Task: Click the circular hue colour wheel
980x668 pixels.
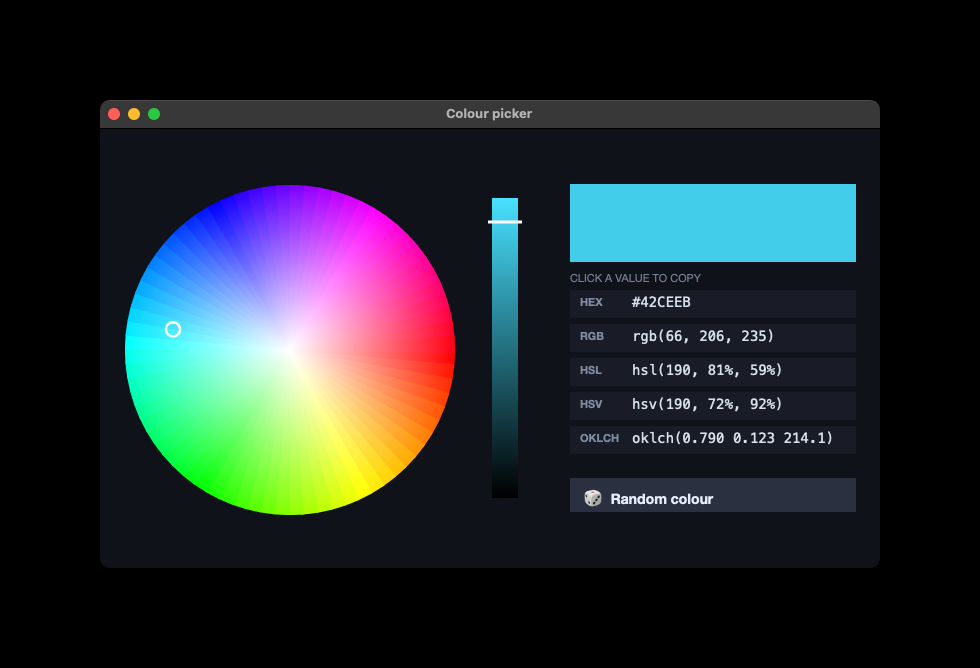Action: click(290, 350)
